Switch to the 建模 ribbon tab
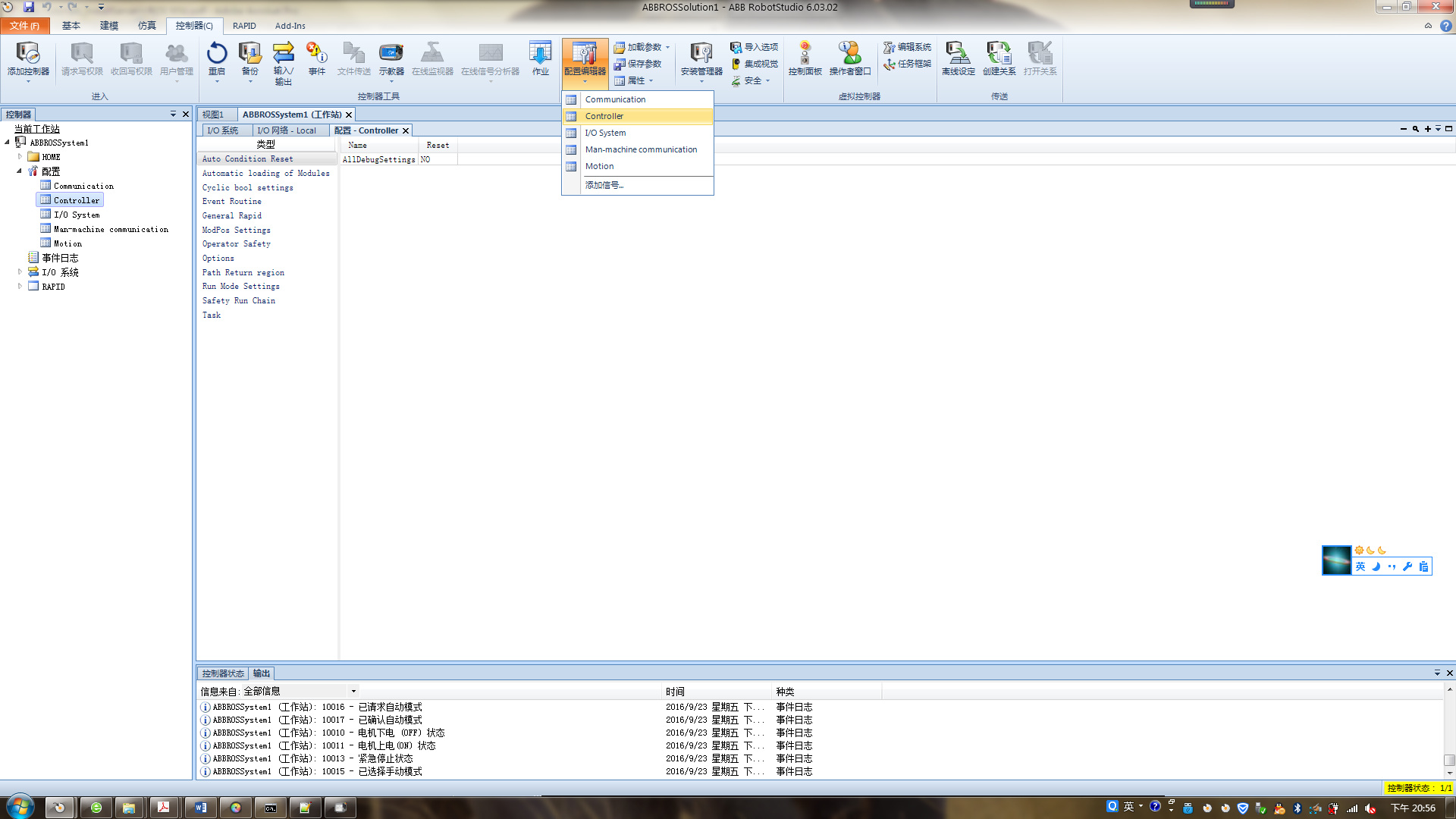This screenshot has height=819, width=1456. point(109,26)
